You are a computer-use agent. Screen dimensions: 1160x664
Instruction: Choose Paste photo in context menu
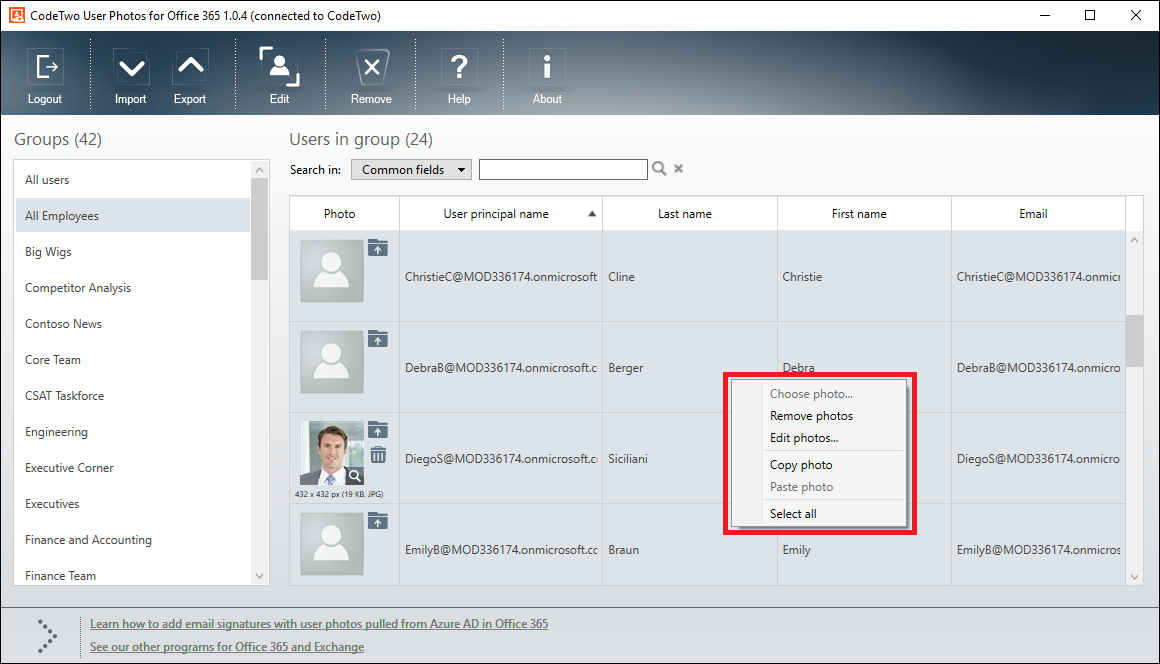pyautogui.click(x=801, y=487)
